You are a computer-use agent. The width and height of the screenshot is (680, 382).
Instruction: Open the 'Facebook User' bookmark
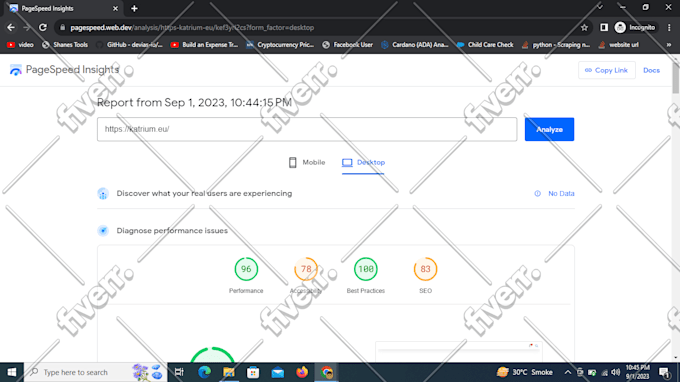click(x=347, y=45)
